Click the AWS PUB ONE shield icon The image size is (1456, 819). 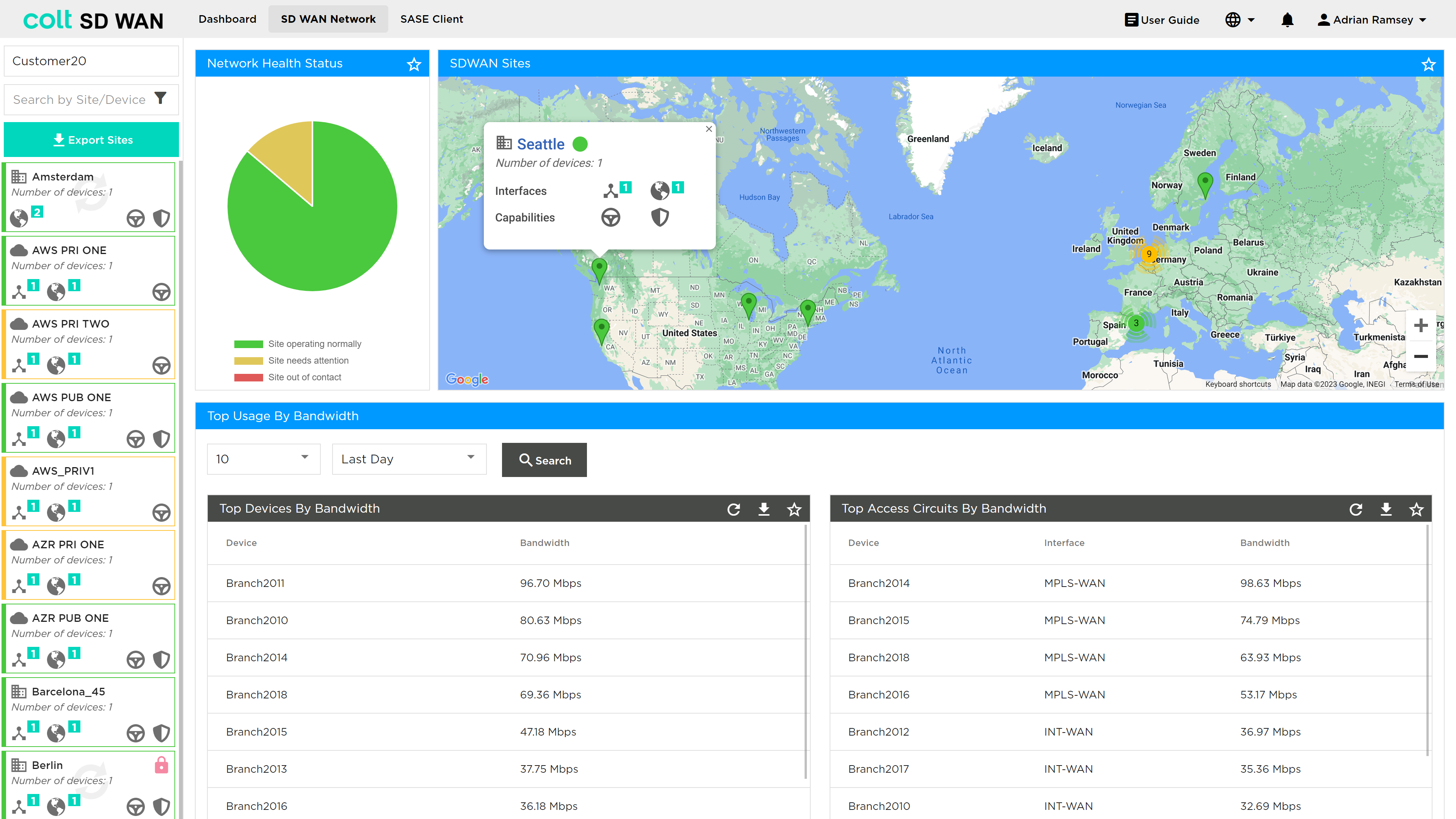162,439
